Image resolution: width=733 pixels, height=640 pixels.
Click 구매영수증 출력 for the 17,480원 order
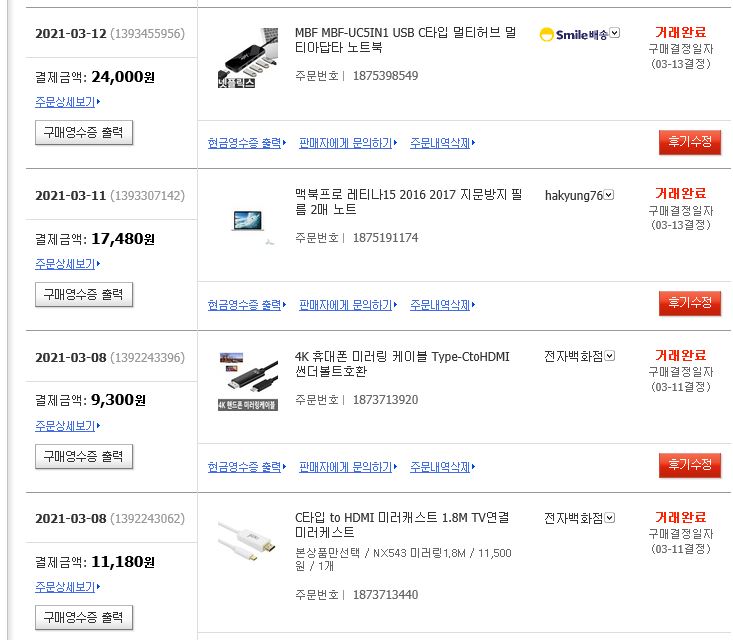click(x=84, y=294)
